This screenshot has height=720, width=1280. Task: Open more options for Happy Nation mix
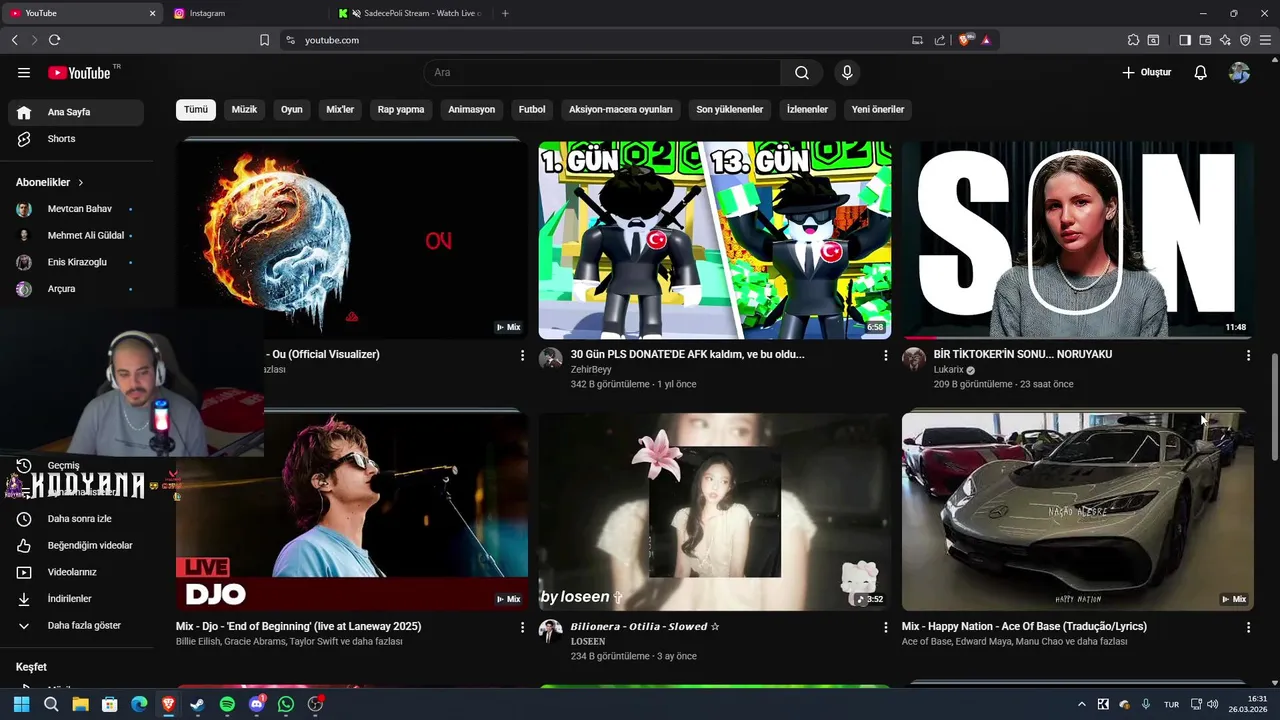tap(1248, 627)
